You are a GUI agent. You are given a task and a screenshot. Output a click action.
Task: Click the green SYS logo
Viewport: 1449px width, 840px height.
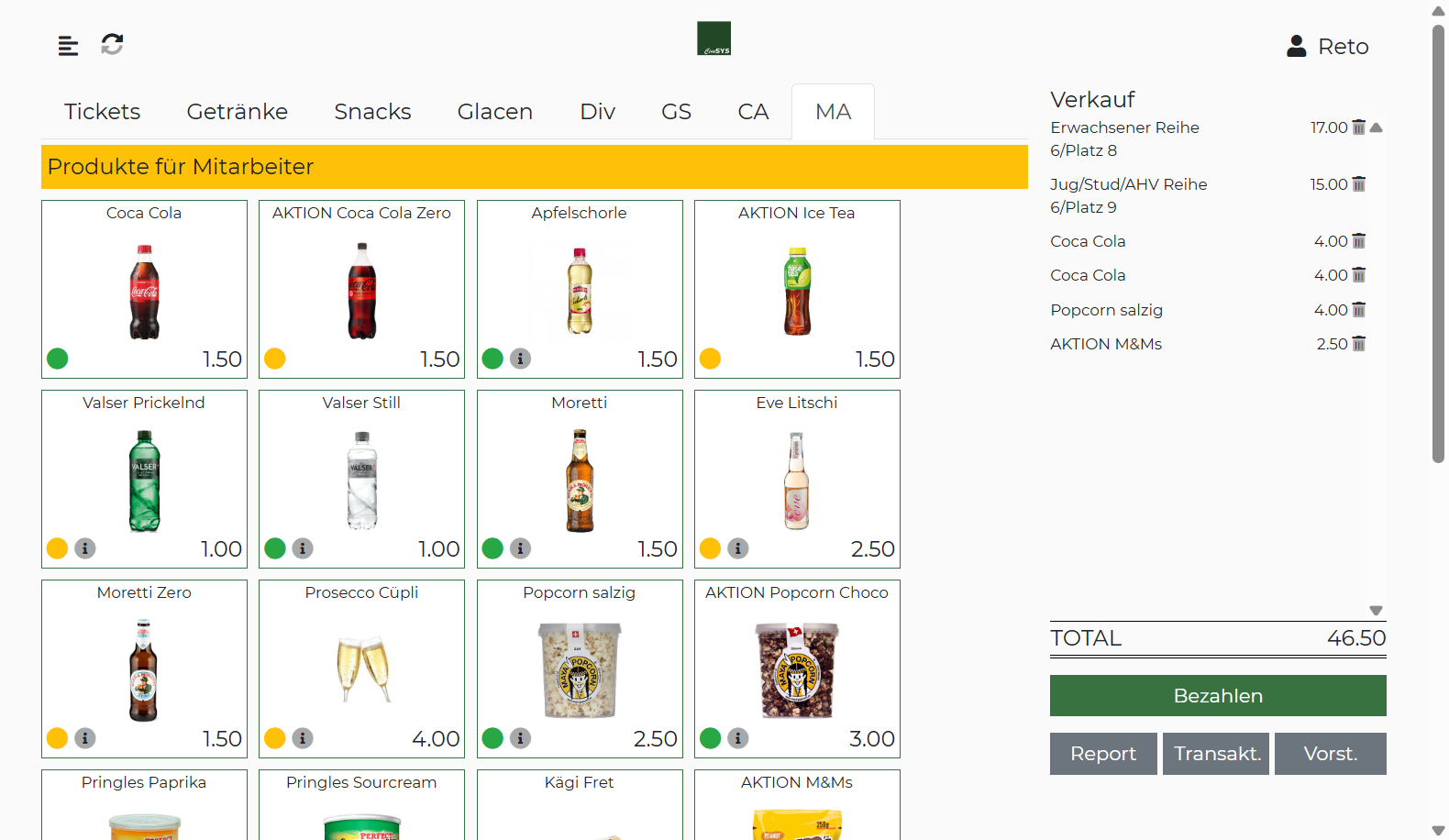[x=713, y=39]
